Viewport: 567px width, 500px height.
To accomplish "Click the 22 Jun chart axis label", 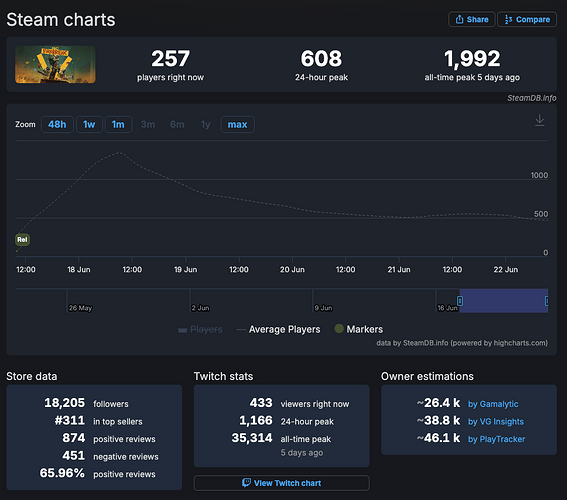I will click(506, 270).
